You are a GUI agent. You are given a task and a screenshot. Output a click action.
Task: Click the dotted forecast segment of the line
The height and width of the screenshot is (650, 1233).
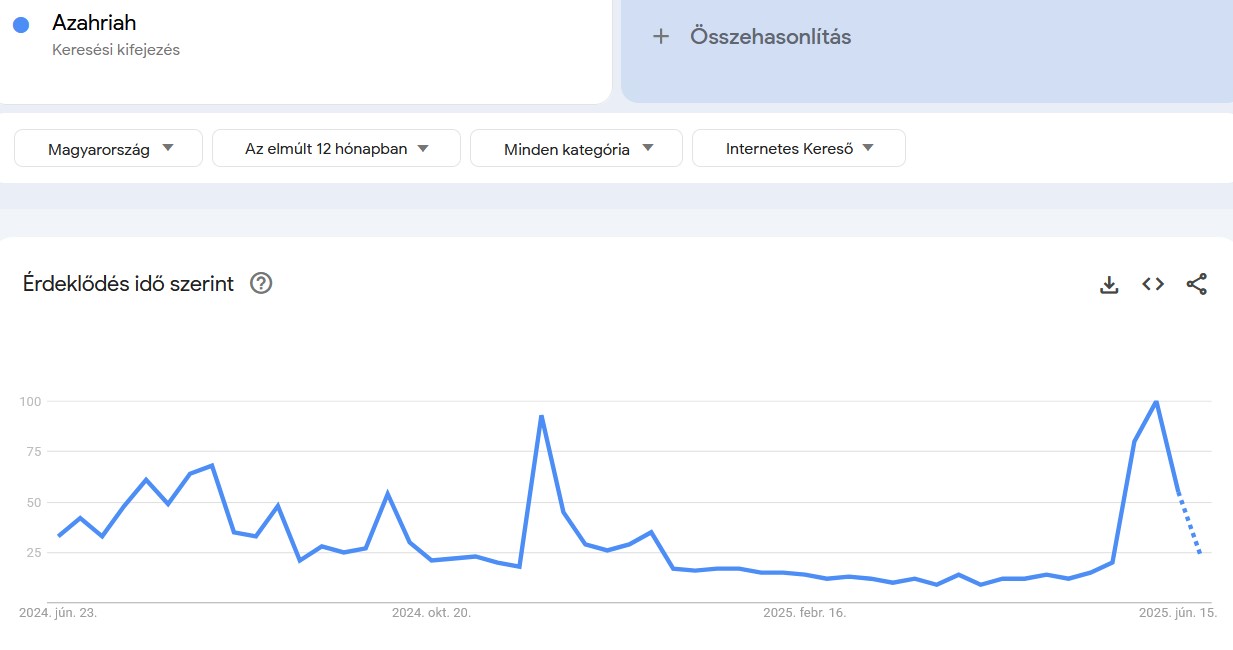click(x=1190, y=525)
